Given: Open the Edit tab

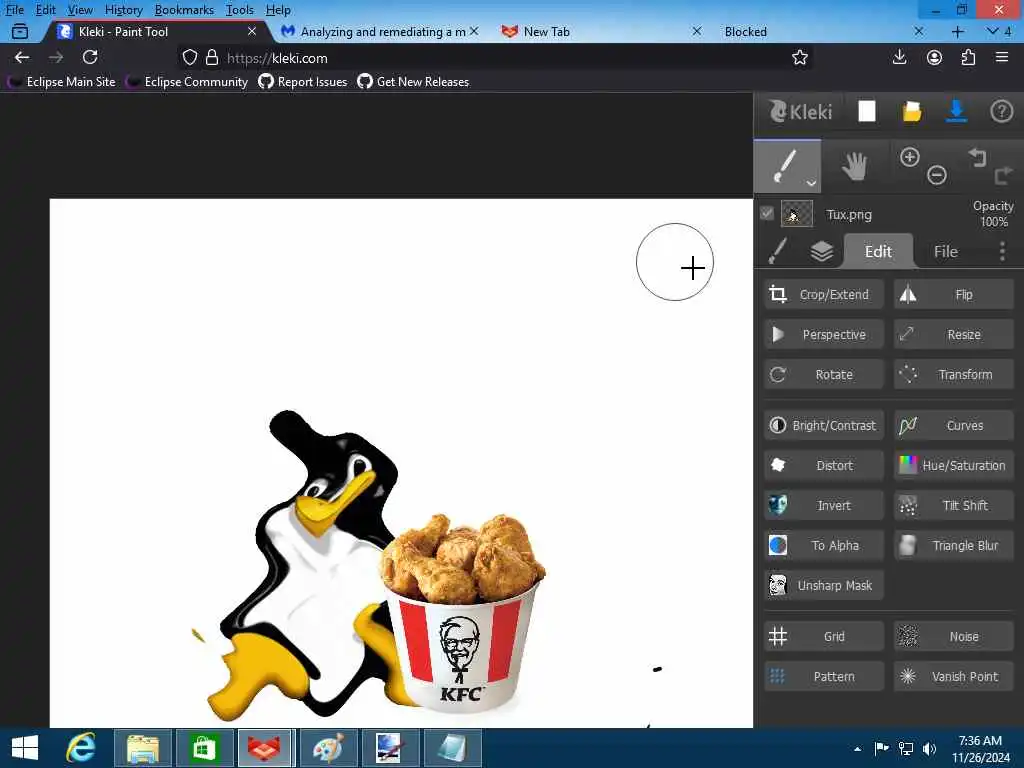Looking at the screenshot, I should point(878,251).
